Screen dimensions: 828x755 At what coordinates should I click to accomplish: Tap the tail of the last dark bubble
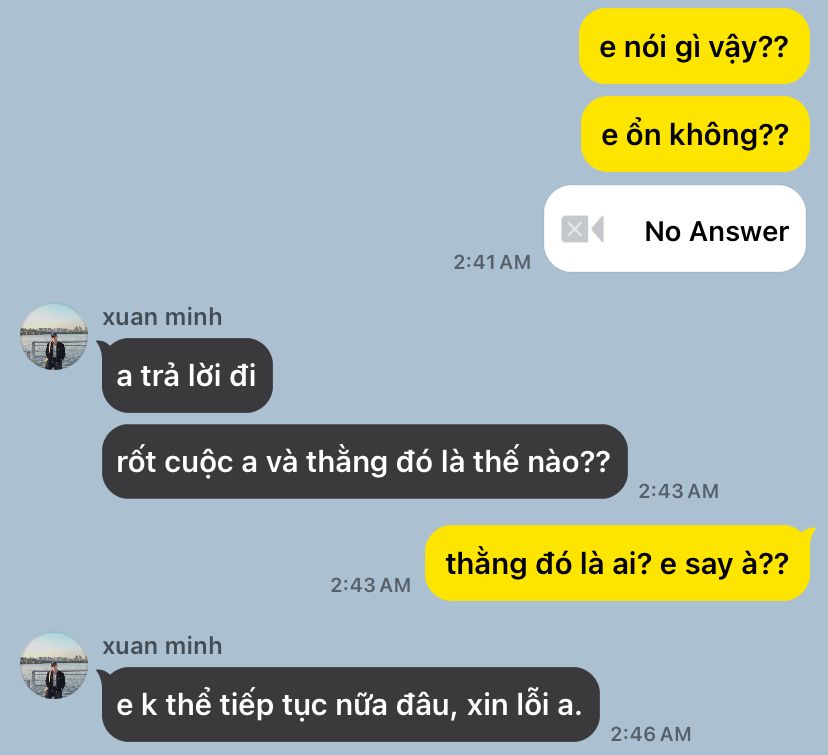point(101,674)
